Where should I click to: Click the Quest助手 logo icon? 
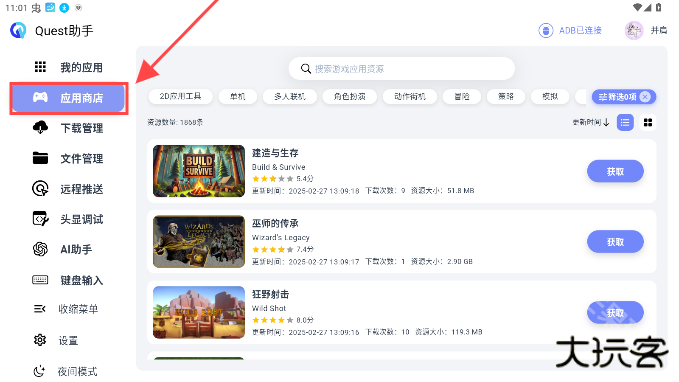pos(18,30)
